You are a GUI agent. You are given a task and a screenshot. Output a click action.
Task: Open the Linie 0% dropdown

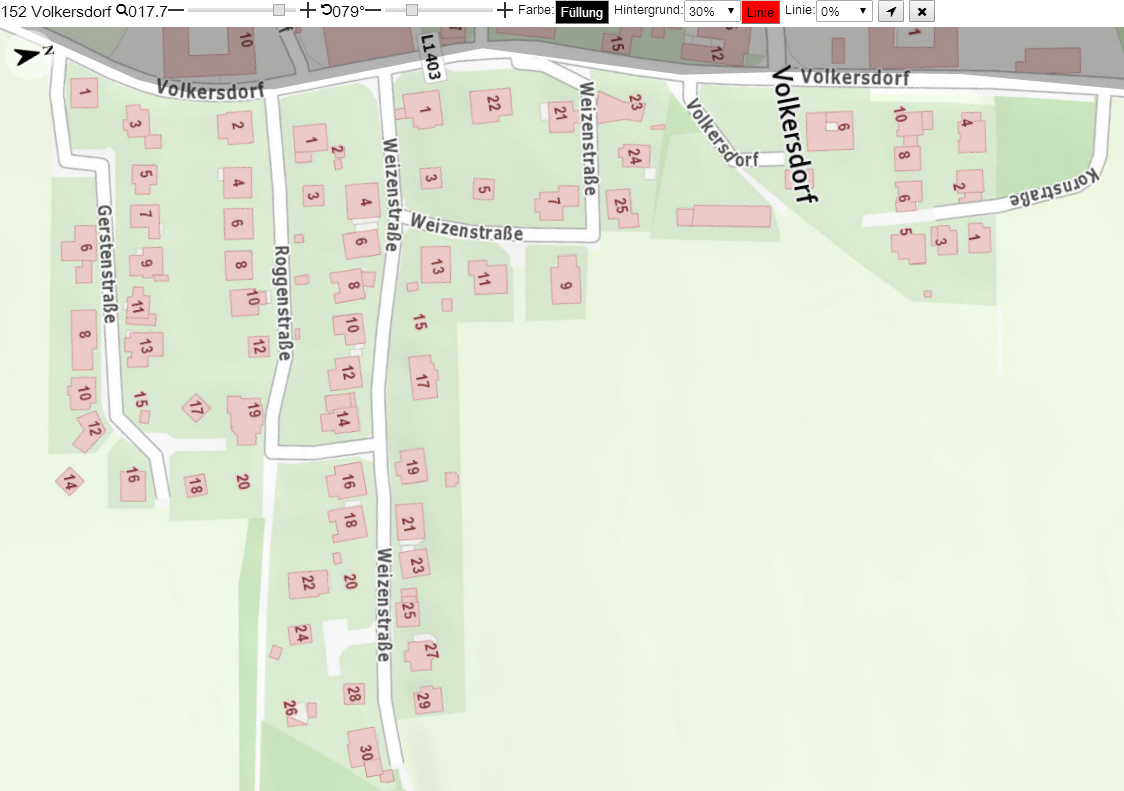(844, 11)
